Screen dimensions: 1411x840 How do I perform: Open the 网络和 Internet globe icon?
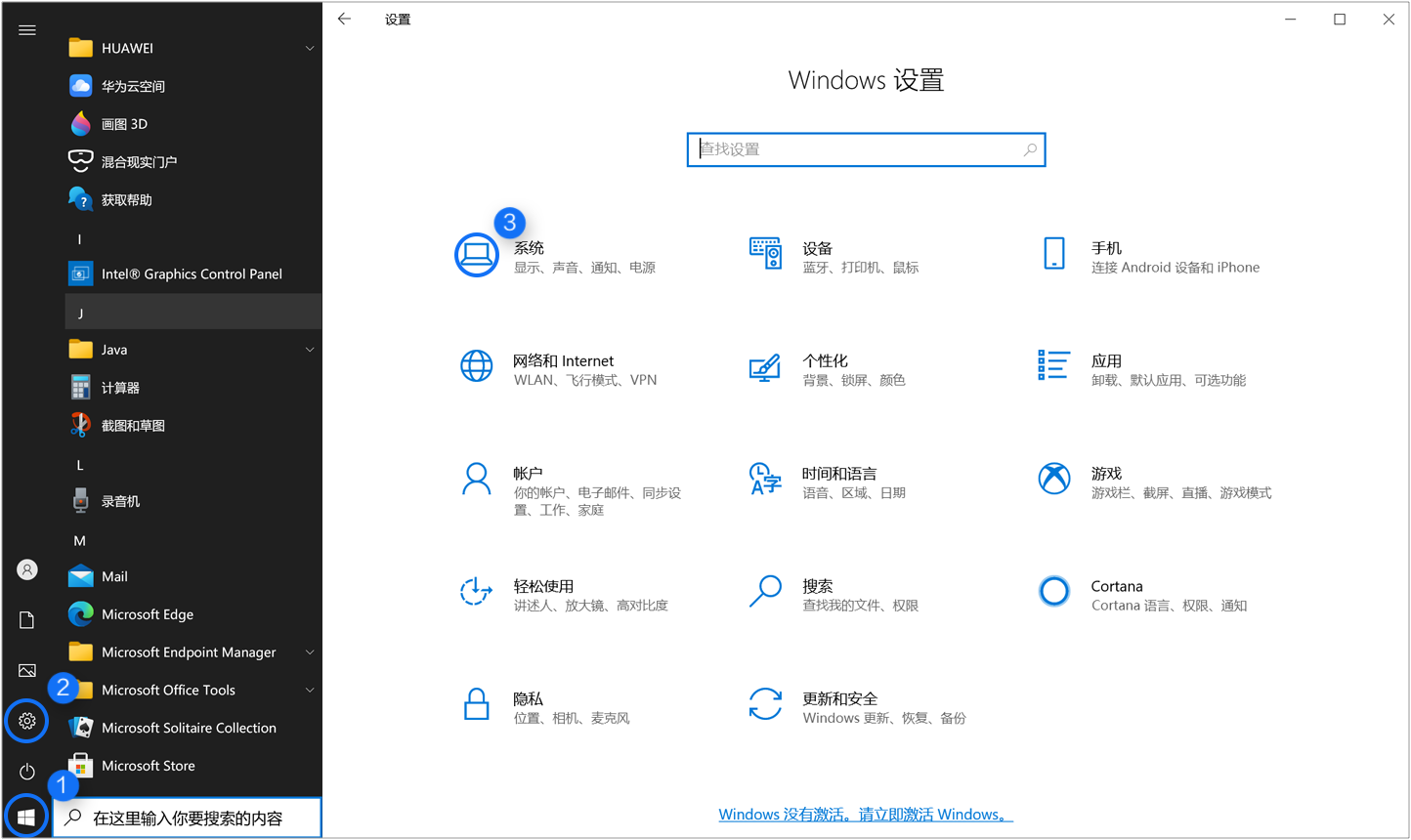(477, 366)
